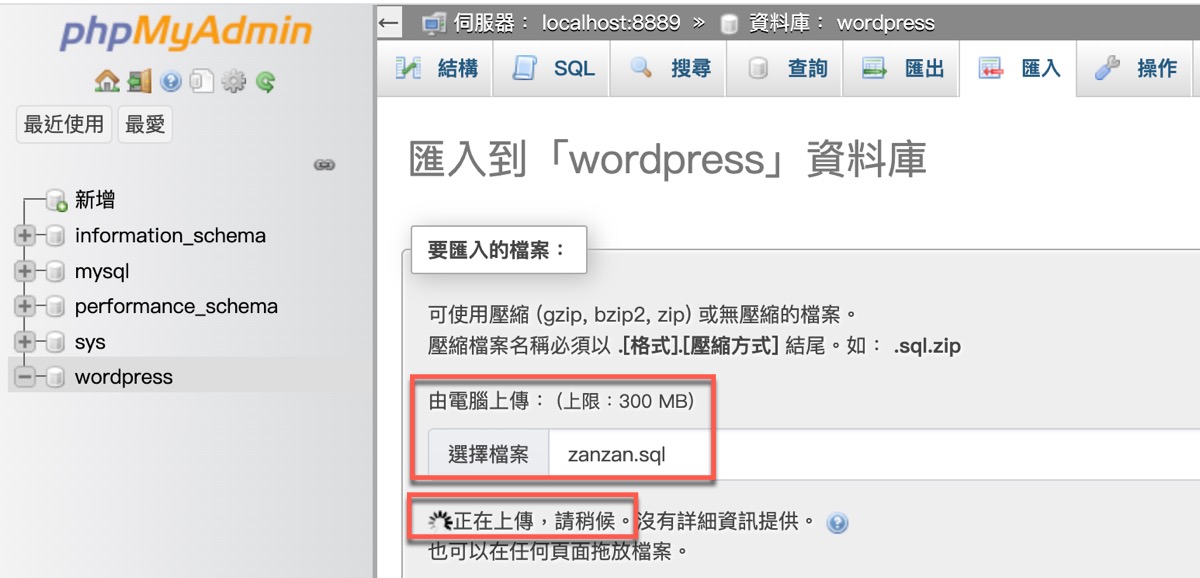Expand information_schema database tree node
This screenshot has height=578, width=1200.
point(25,237)
